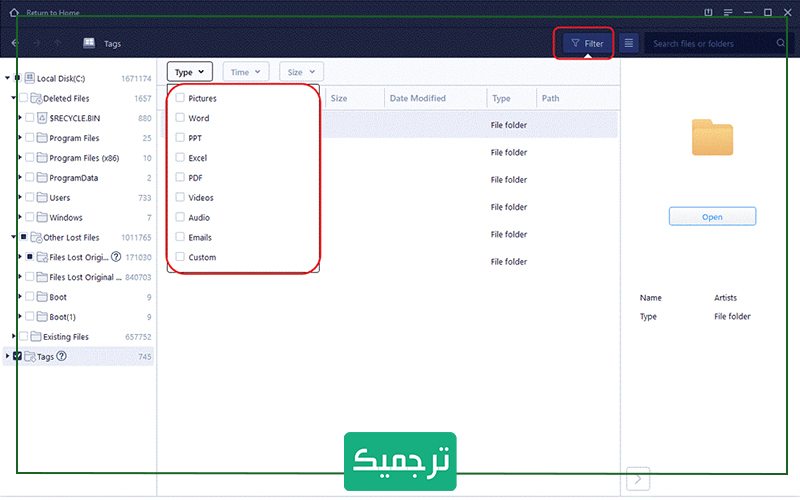This screenshot has height=500, width=800.
Task: Click the search magnifier icon
Action: point(781,43)
